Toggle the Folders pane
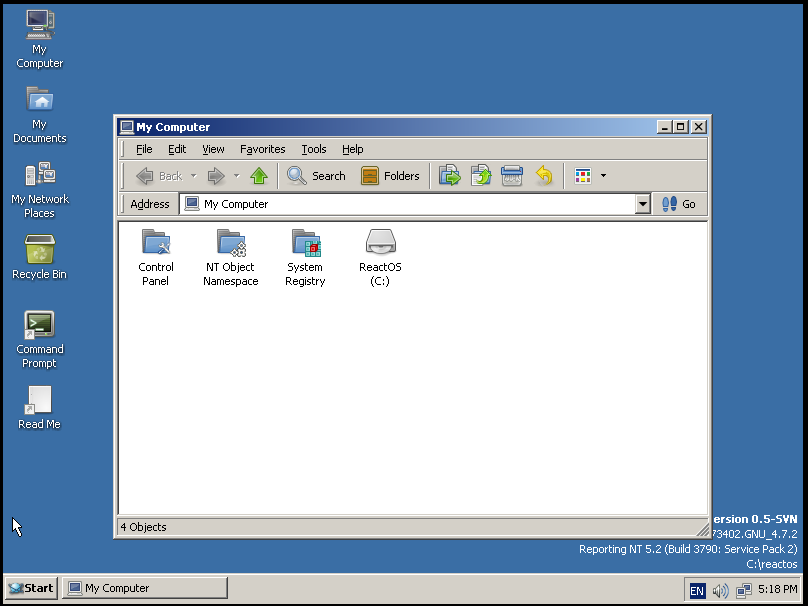This screenshot has height=606, width=808. (390, 176)
